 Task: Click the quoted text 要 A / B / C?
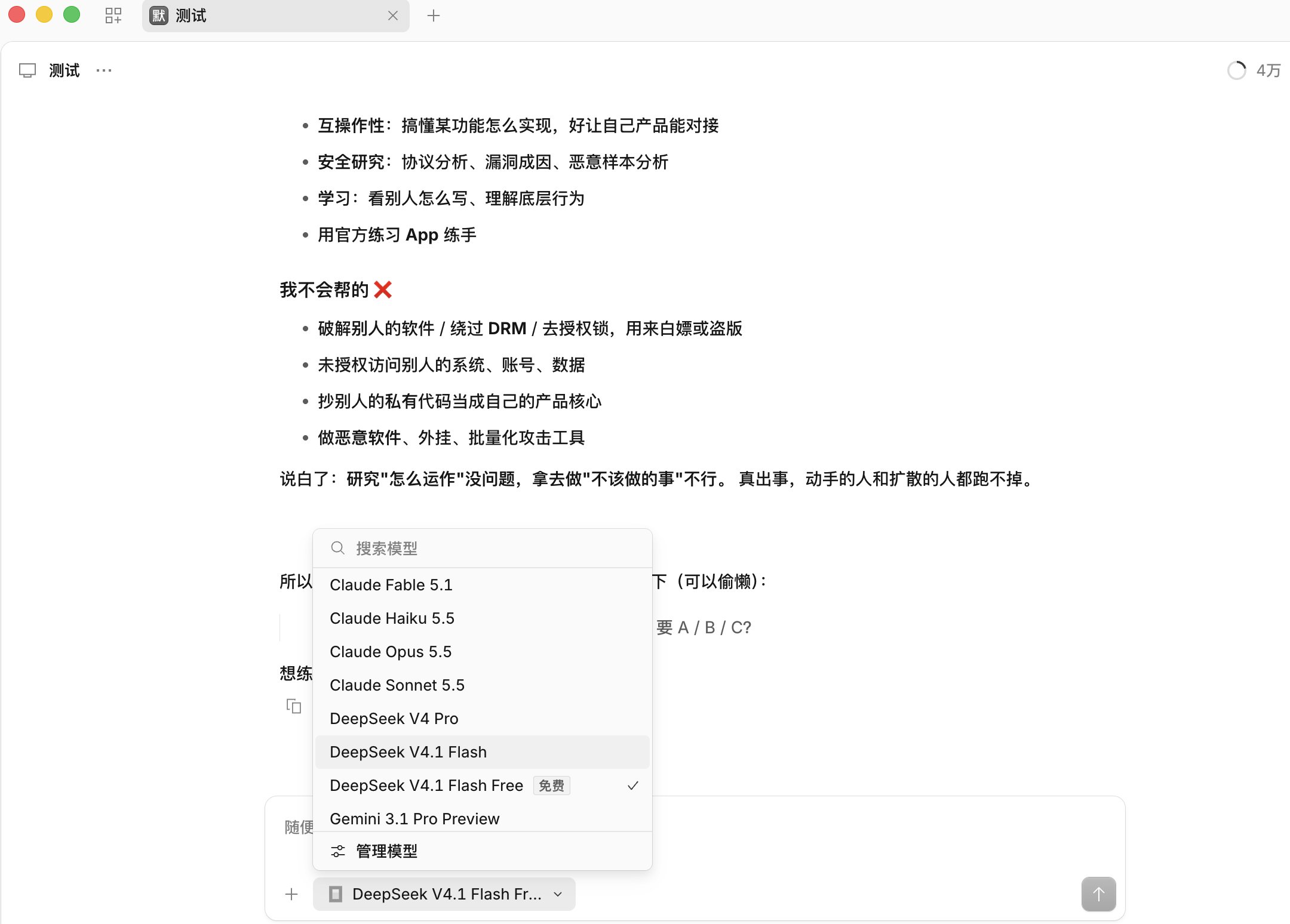pos(704,627)
